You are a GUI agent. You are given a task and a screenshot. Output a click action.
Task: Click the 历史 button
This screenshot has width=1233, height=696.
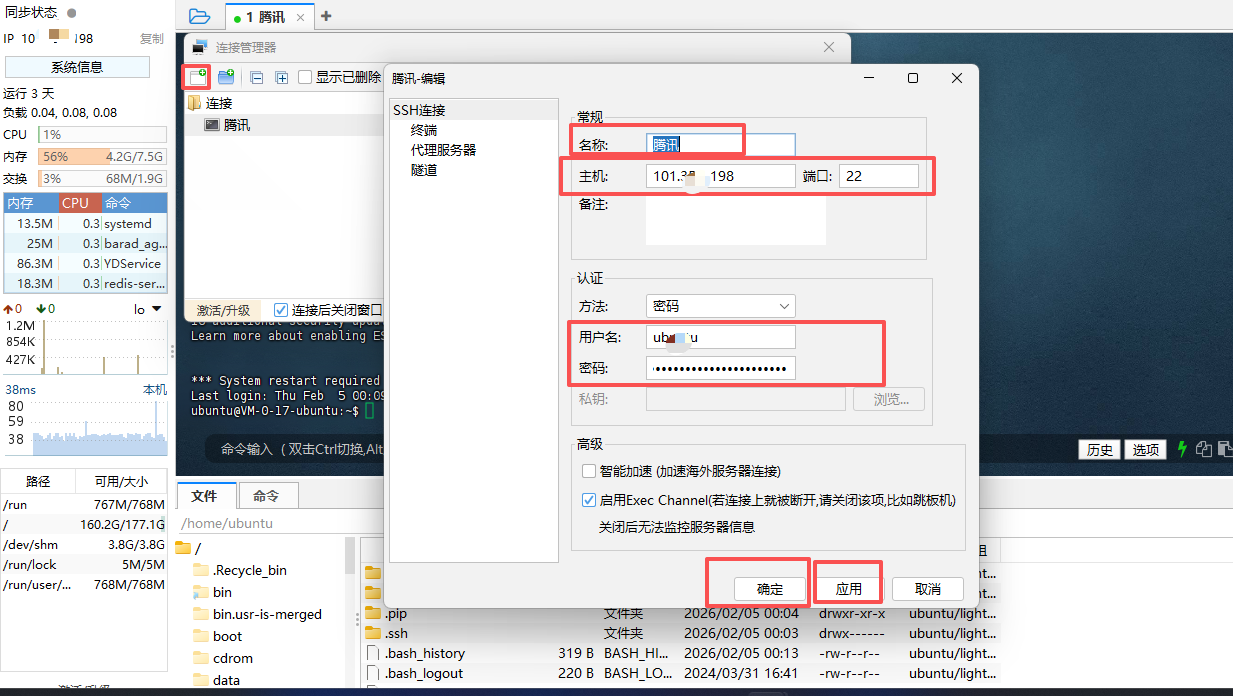tap(1100, 450)
